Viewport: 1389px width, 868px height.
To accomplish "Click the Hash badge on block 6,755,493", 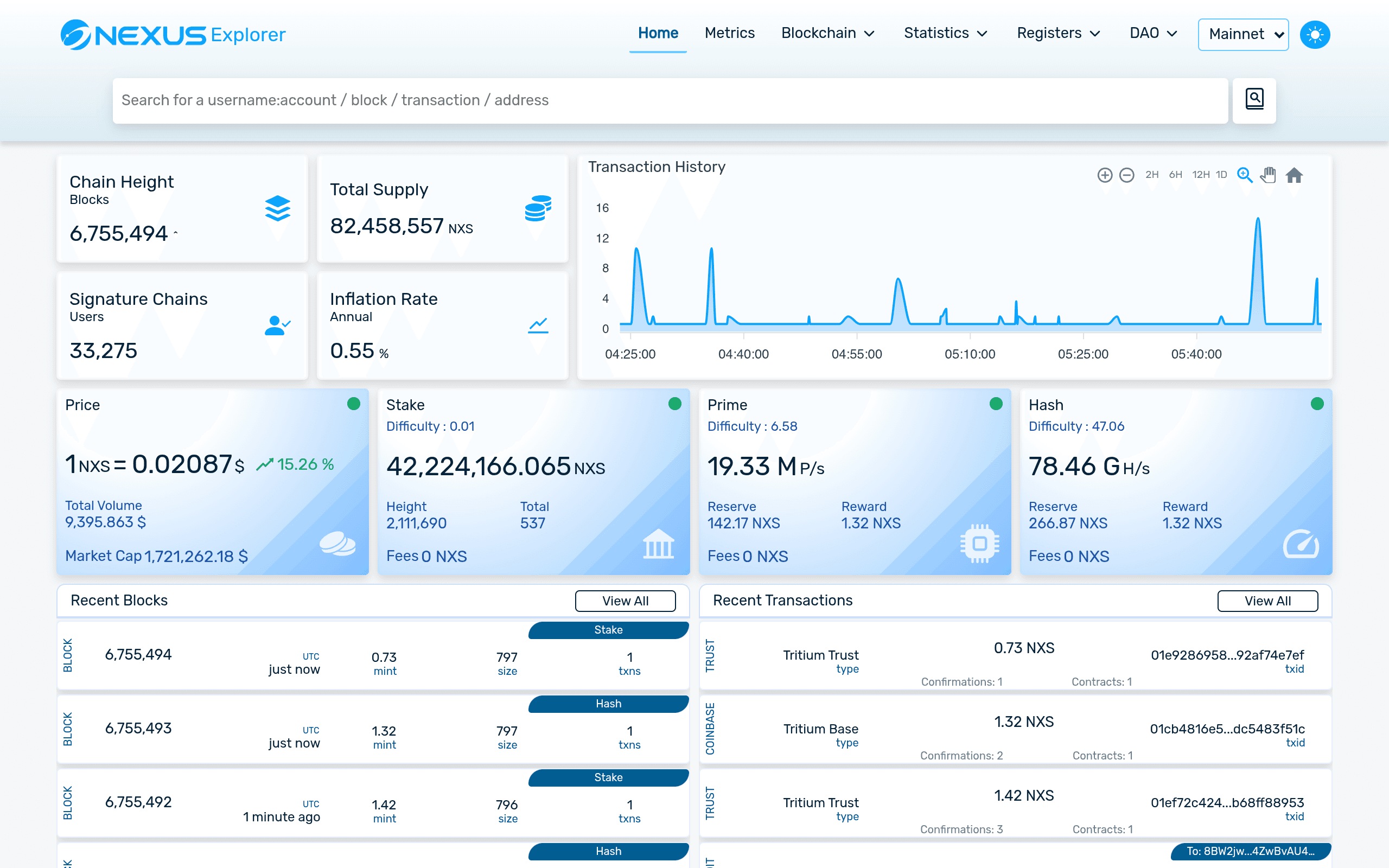I will point(608,704).
